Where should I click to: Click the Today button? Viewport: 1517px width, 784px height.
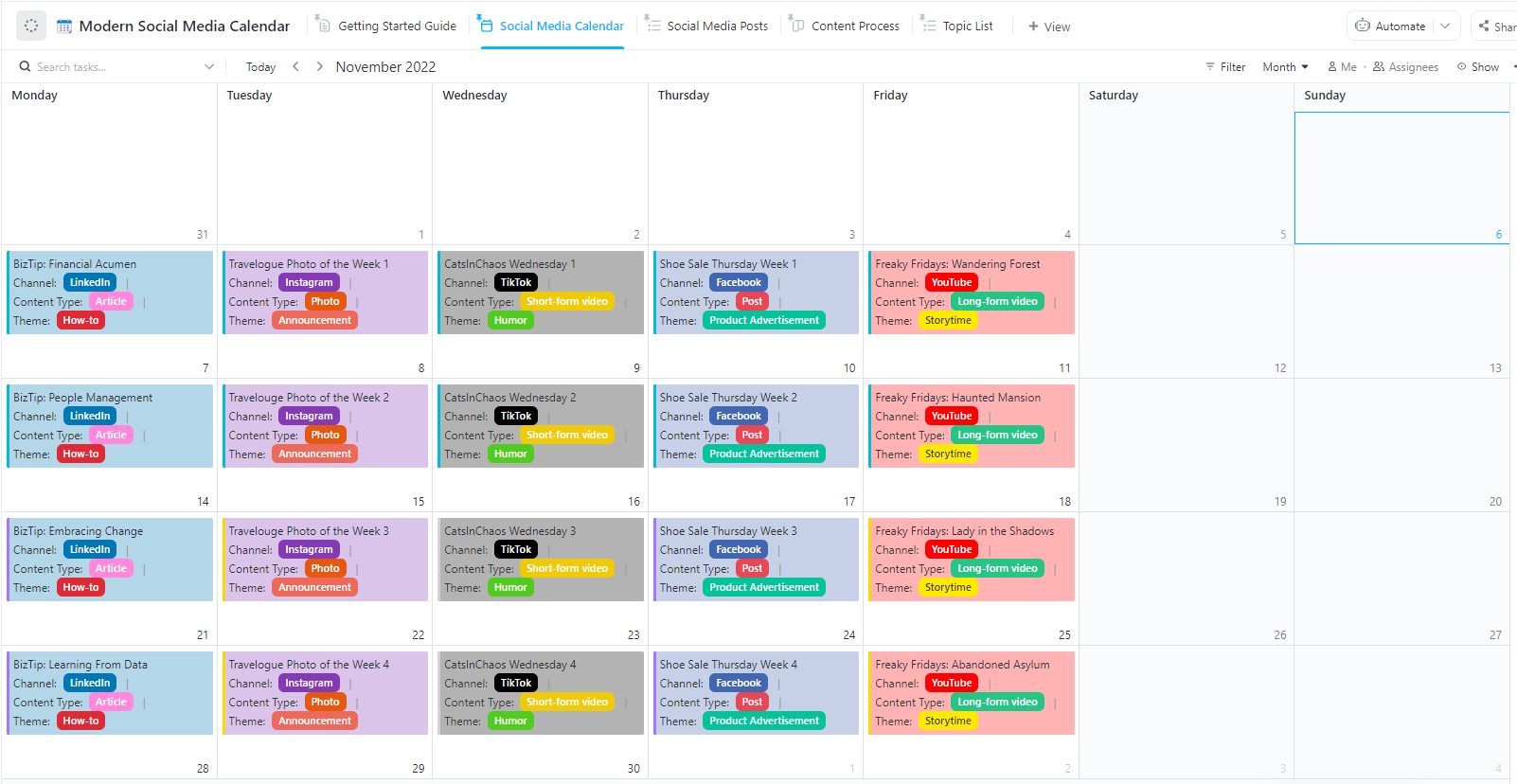point(260,66)
